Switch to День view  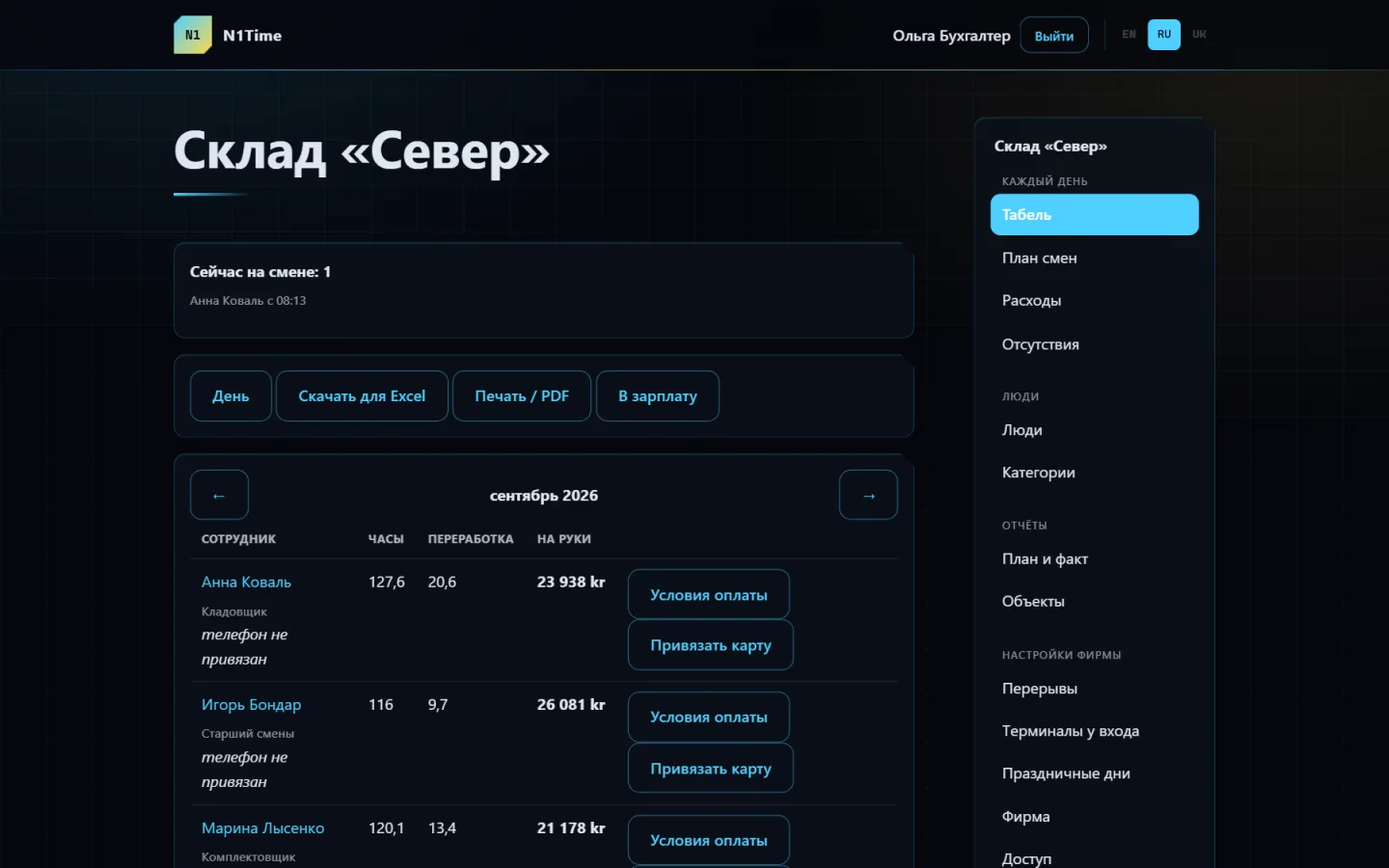tap(231, 396)
